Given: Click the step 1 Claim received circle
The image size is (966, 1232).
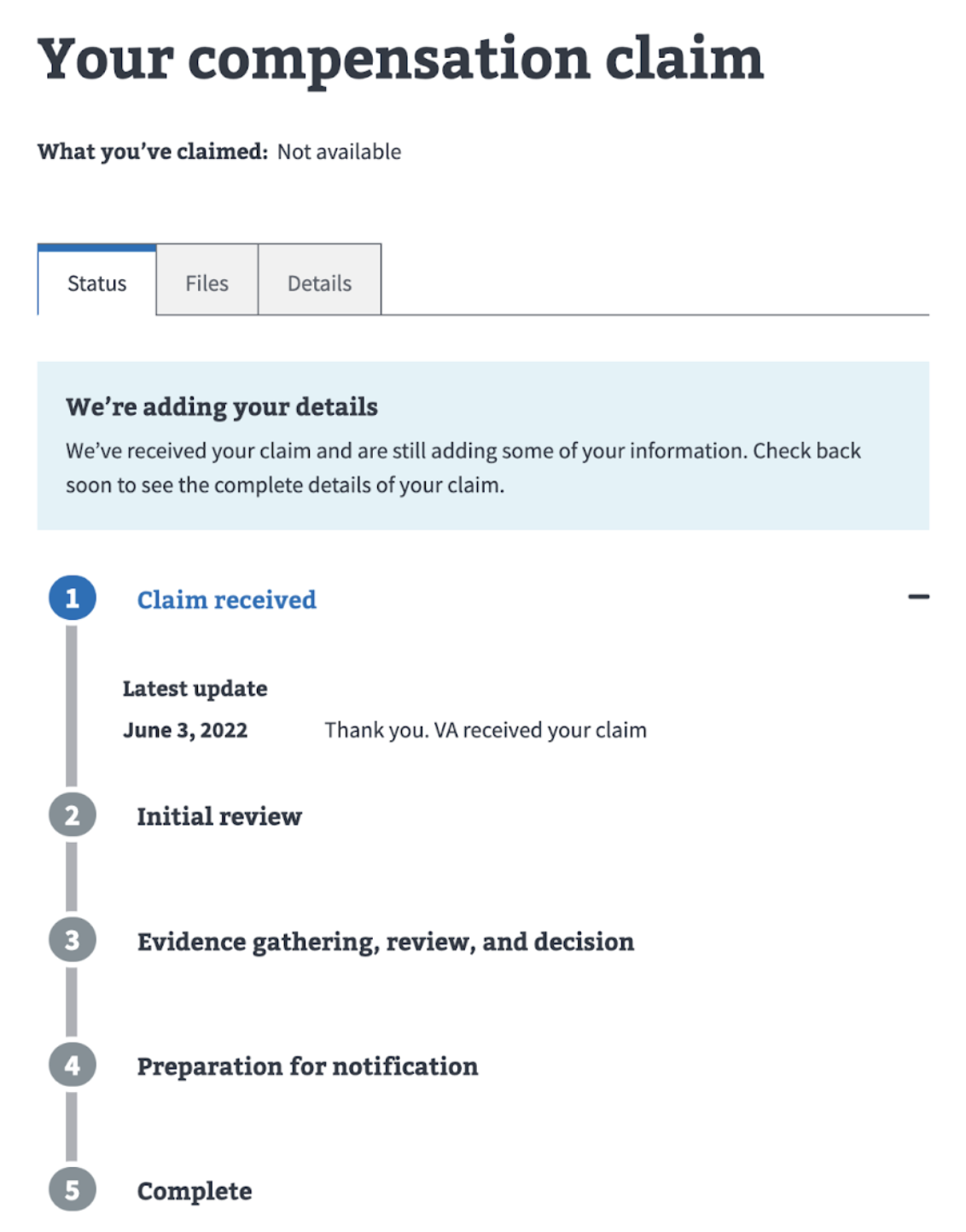Looking at the screenshot, I should click(73, 599).
